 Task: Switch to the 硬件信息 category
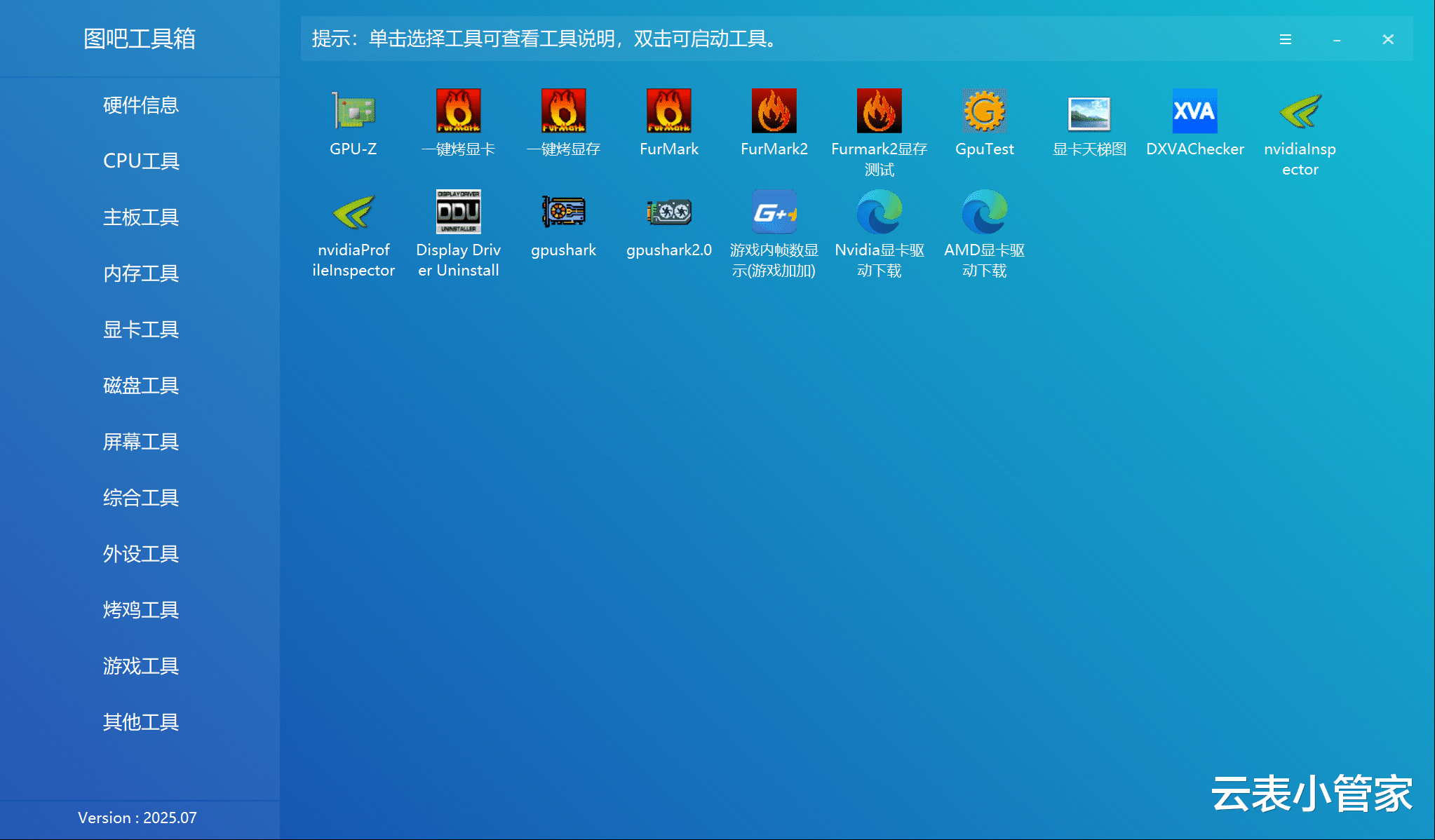(x=140, y=105)
